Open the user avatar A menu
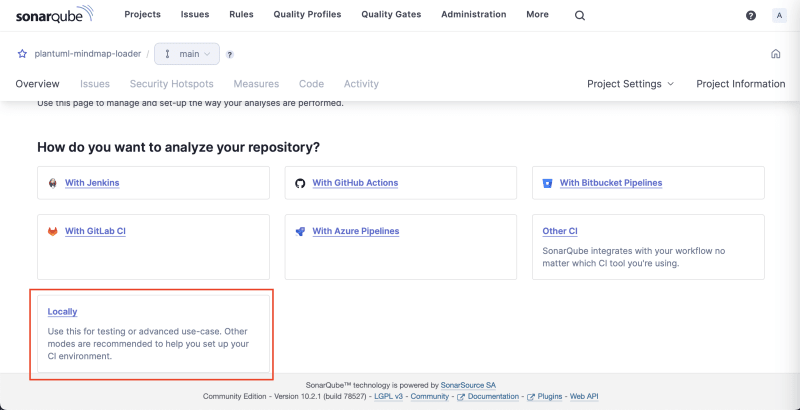The height and width of the screenshot is (410, 800). pos(779,15)
